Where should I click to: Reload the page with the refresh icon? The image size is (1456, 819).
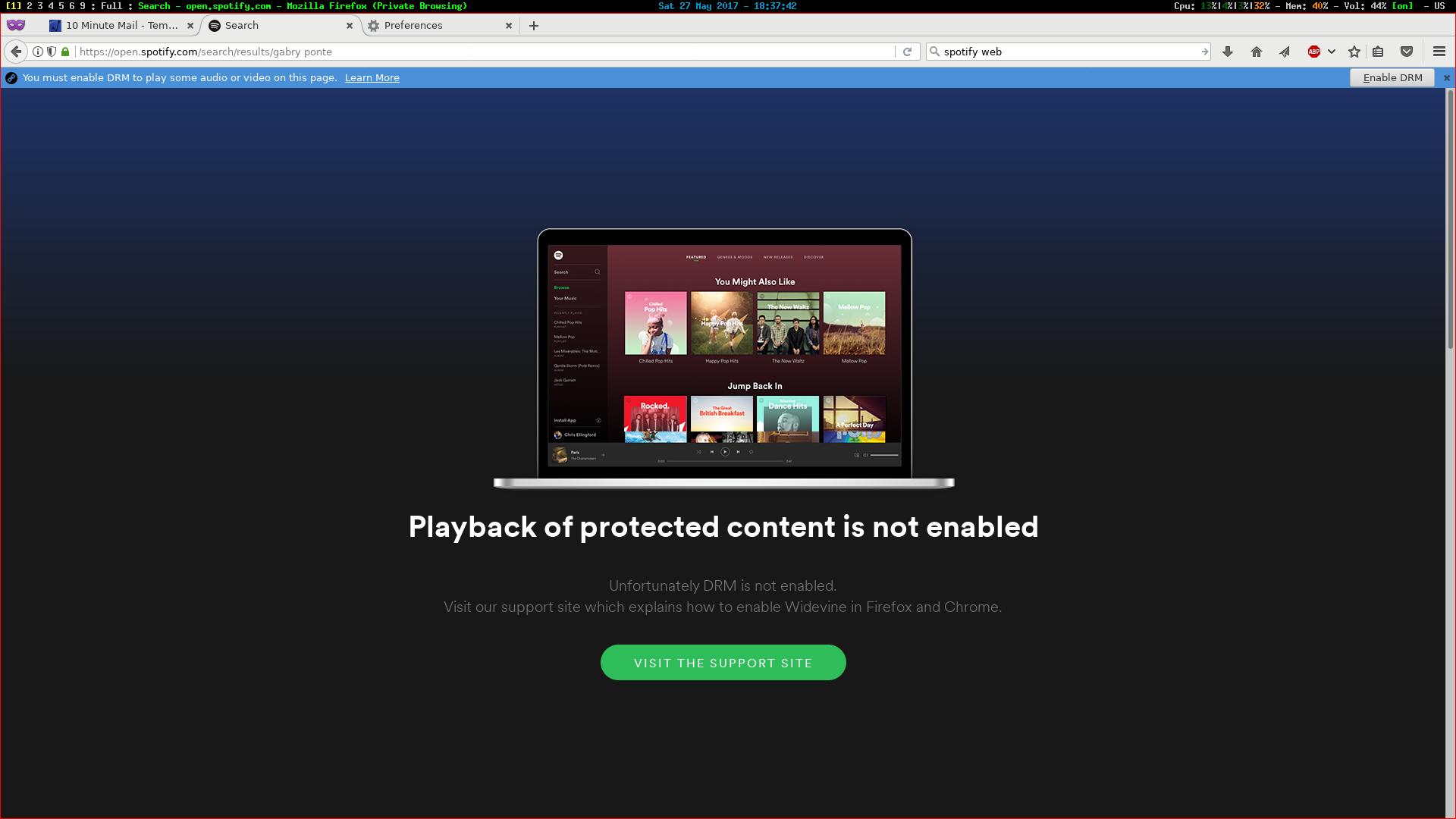pos(907,52)
